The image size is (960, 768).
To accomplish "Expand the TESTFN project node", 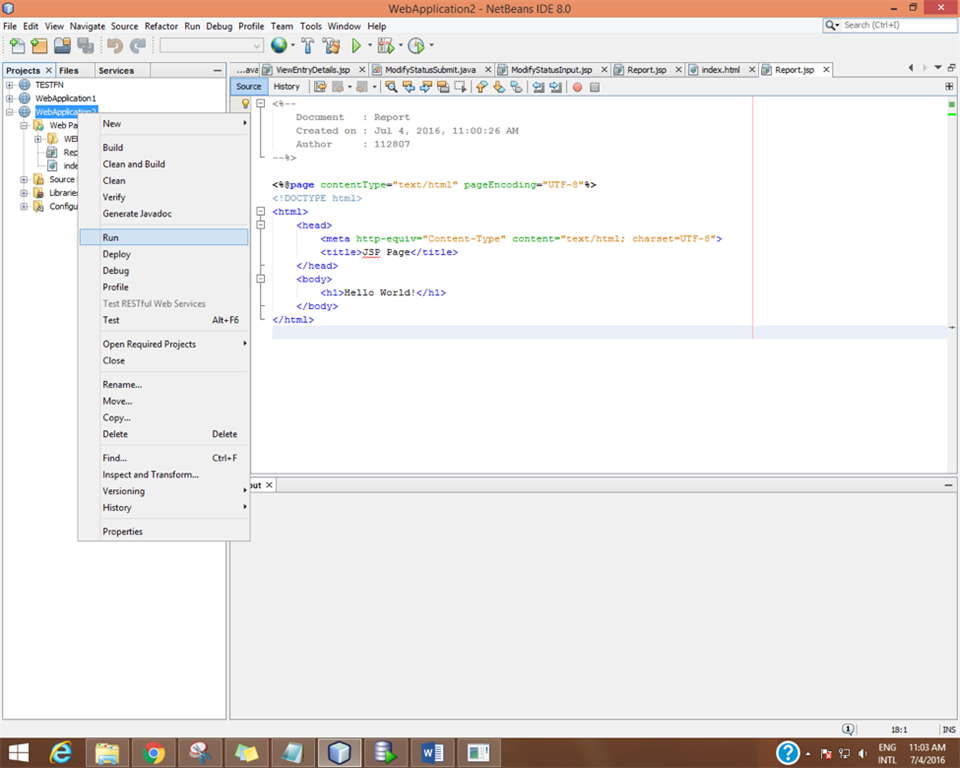I will (10, 85).
